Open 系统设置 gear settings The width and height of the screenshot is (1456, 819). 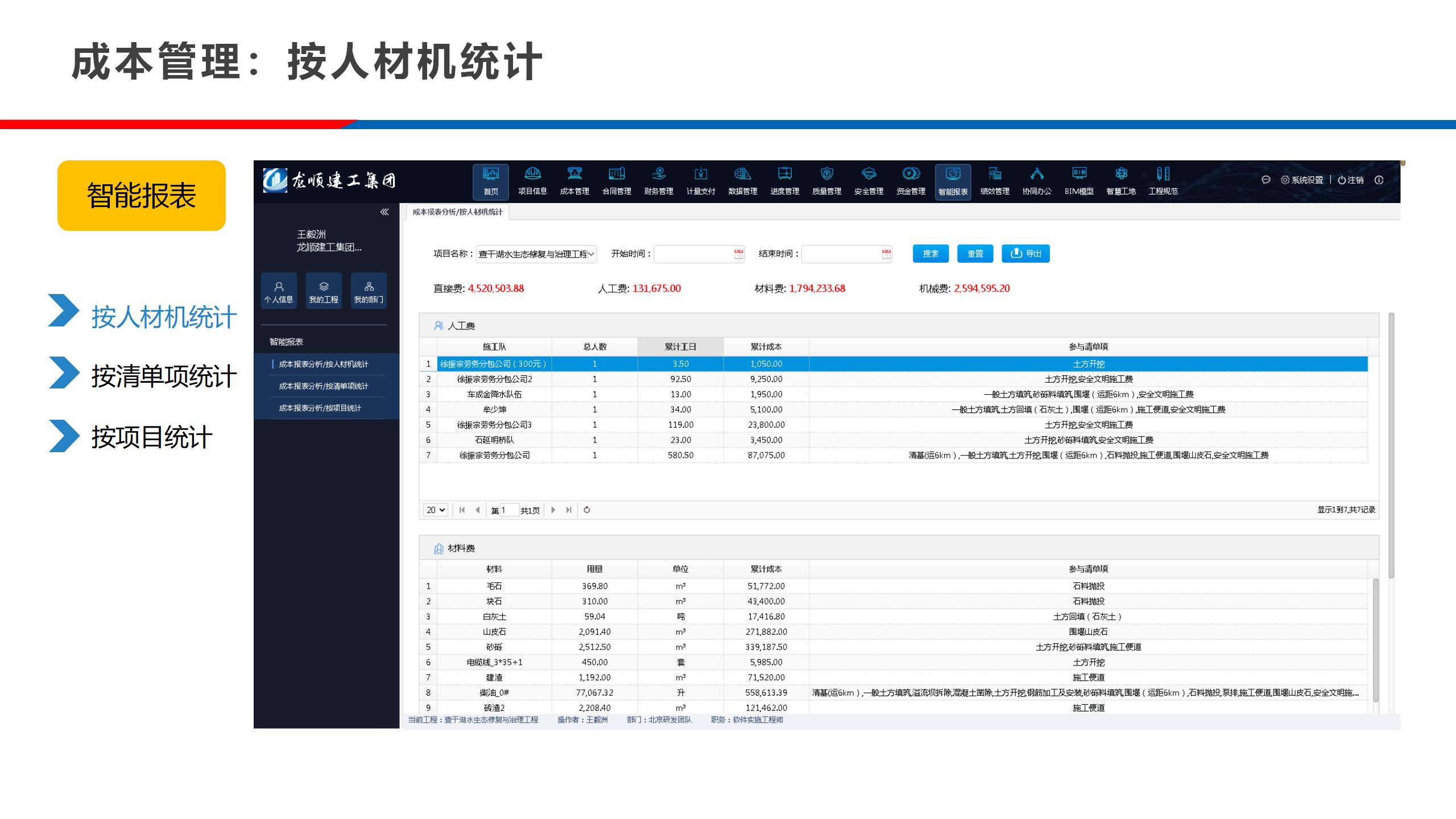coord(1302,180)
